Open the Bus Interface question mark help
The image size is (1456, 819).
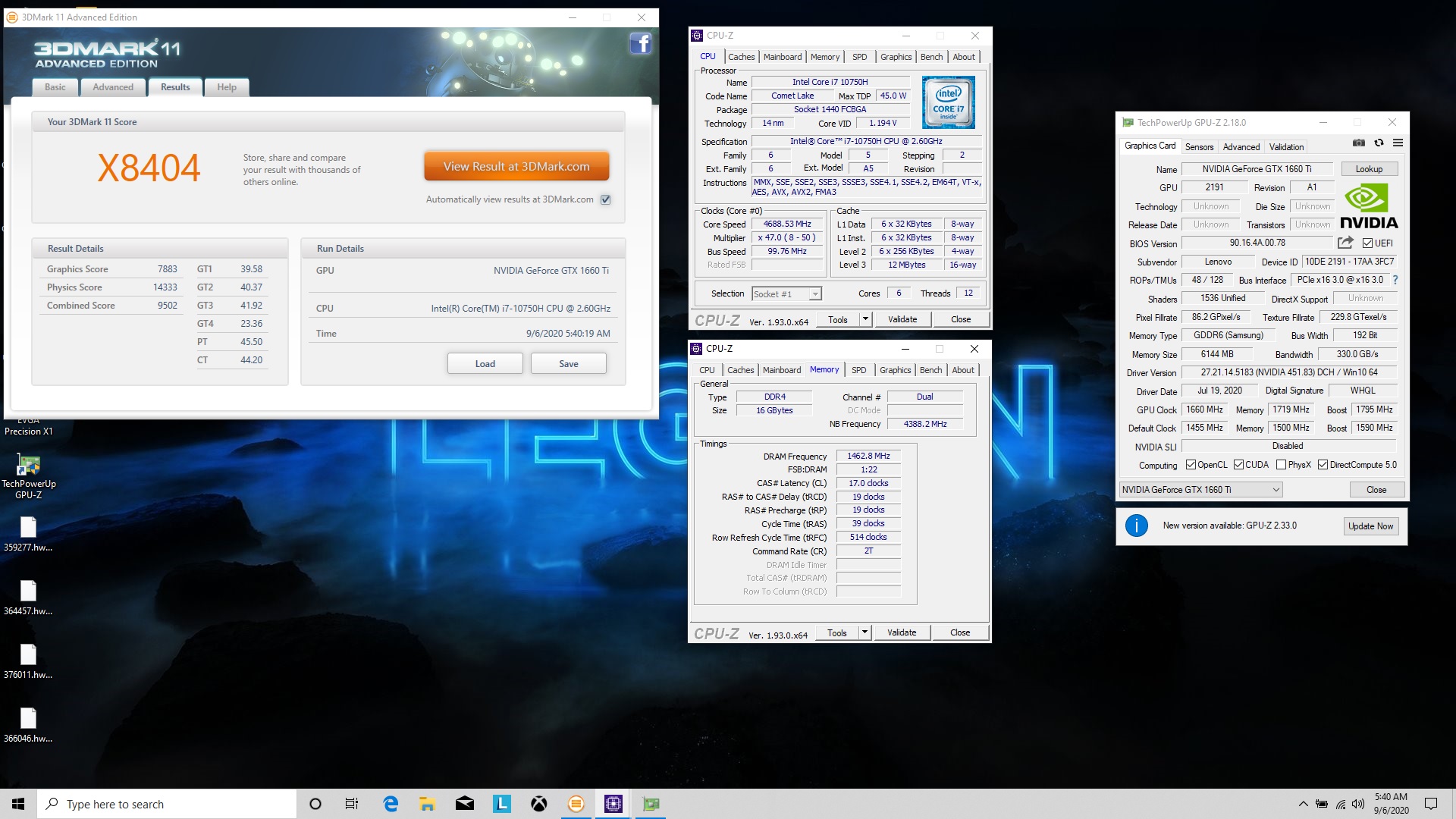(x=1395, y=280)
